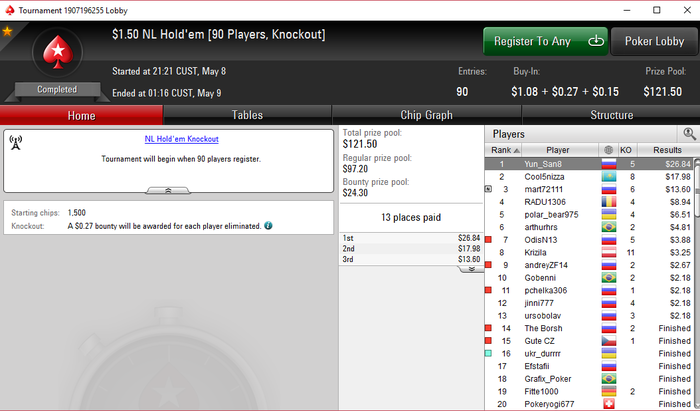Image resolution: width=700 pixels, height=411 pixels.
Task: Sort players by Rank column
Action: [503, 150]
